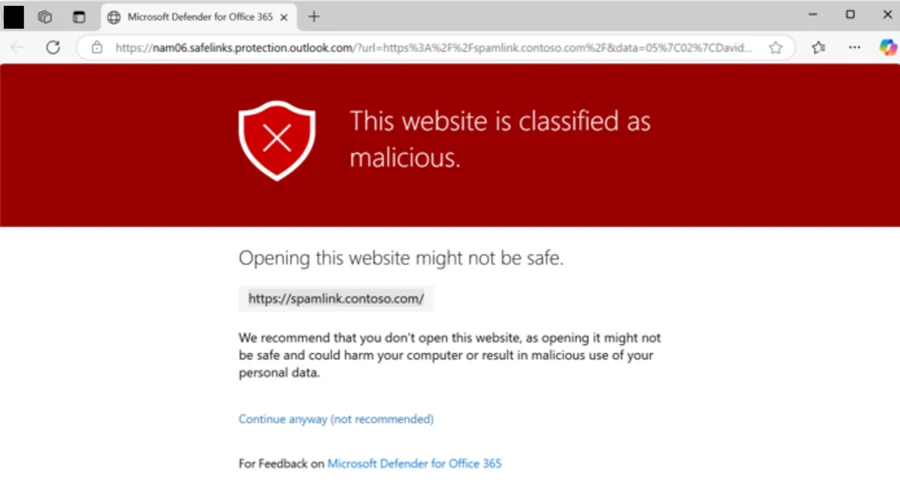900x483 pixels.
Task: Open a new browser tab
Action: (x=314, y=16)
